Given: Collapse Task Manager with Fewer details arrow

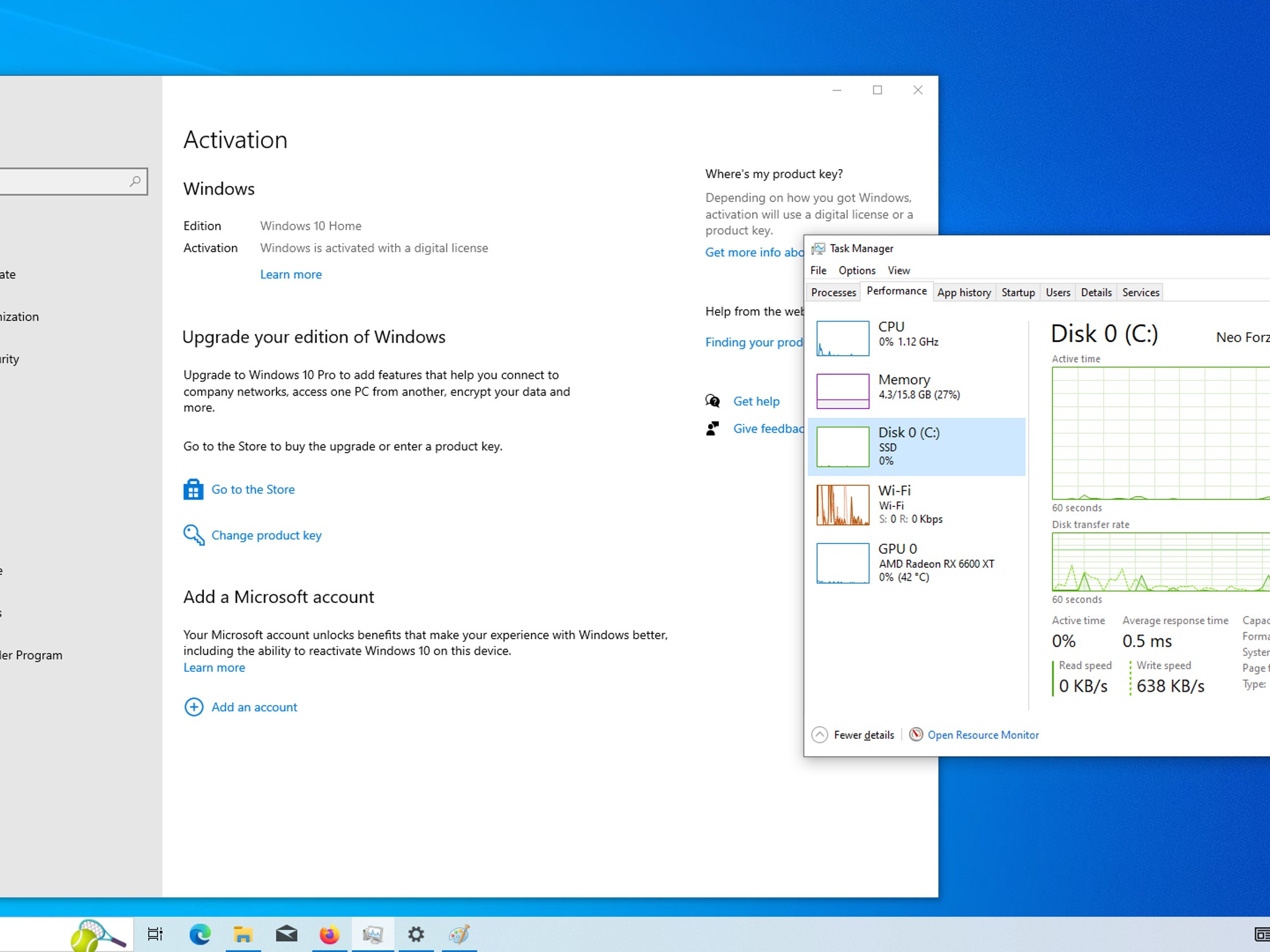Looking at the screenshot, I should coord(819,734).
